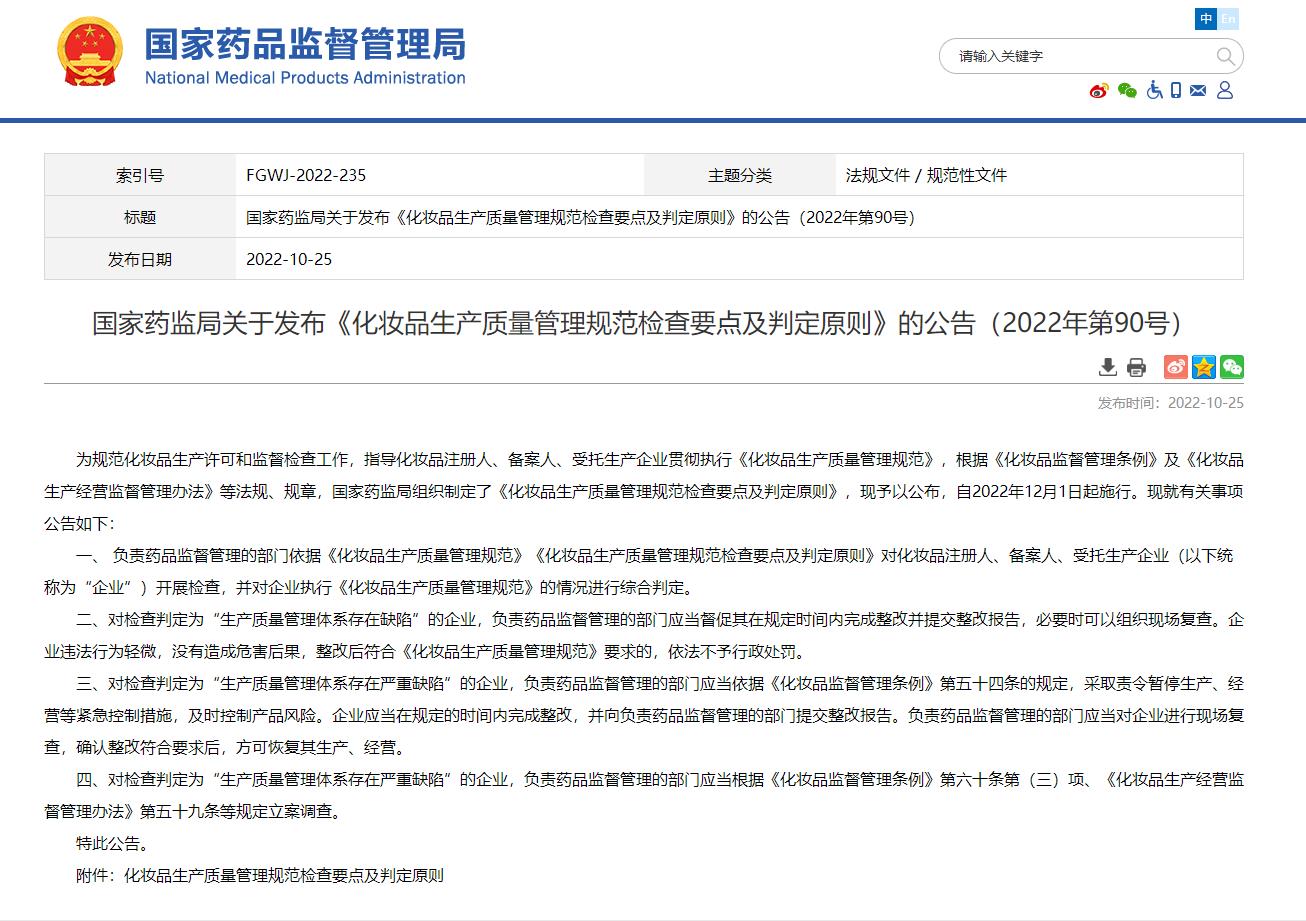Focus the keyword search field

click(x=1080, y=56)
